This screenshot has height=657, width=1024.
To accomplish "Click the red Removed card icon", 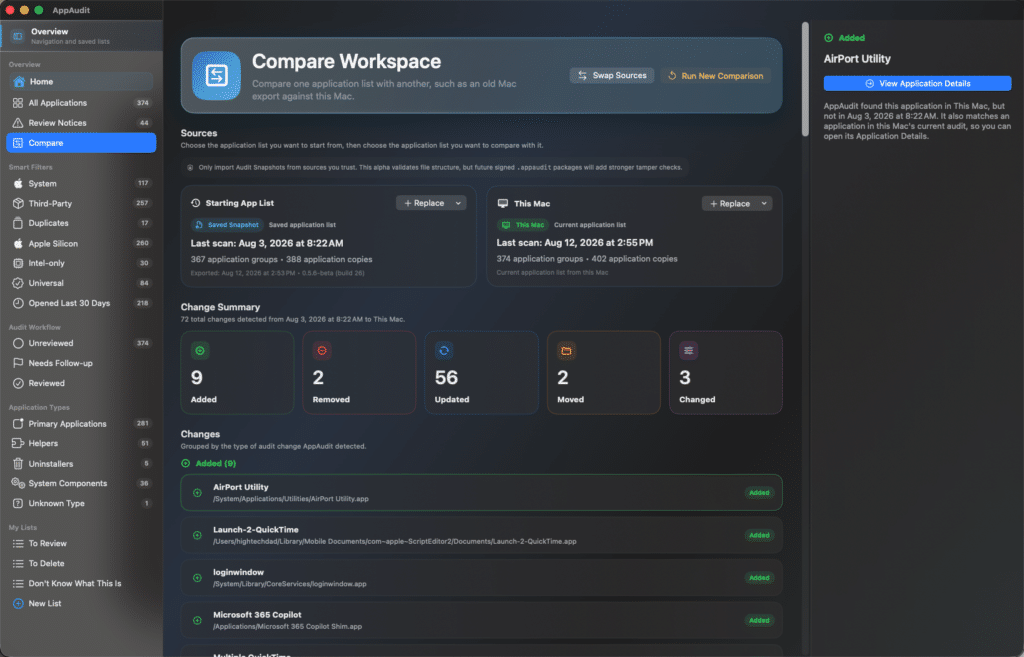I will 322,351.
